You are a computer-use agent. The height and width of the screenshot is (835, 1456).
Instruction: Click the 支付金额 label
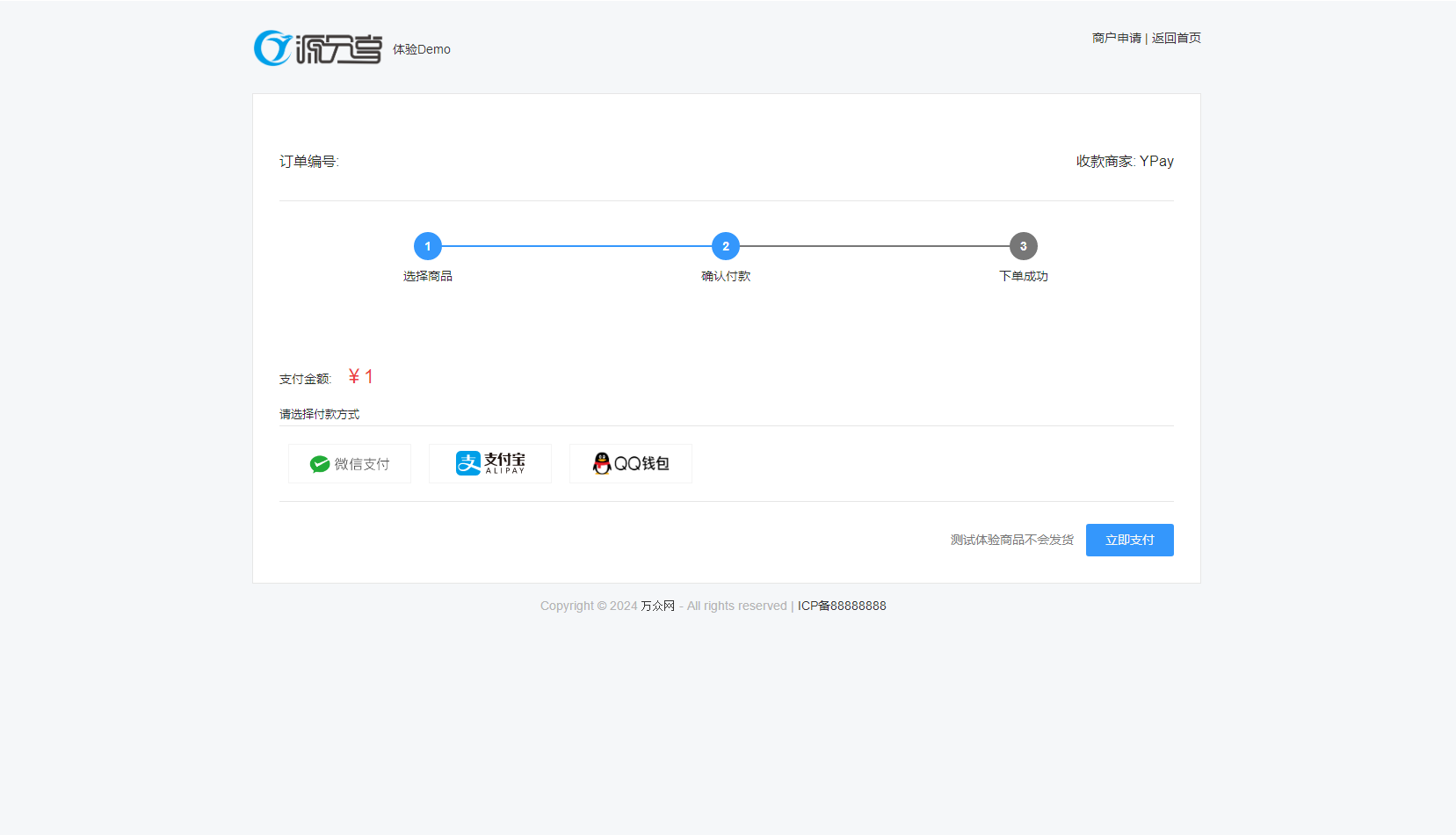click(x=305, y=379)
